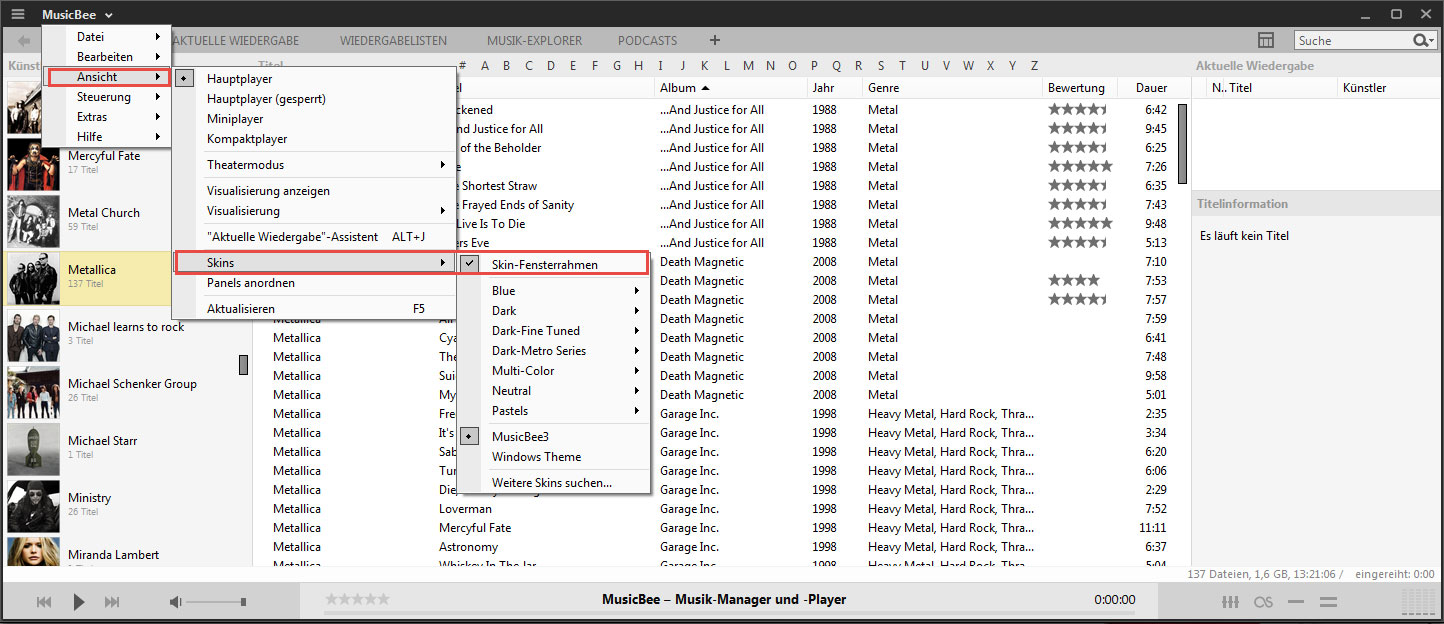Open the panel layout icon near search

click(1266, 40)
